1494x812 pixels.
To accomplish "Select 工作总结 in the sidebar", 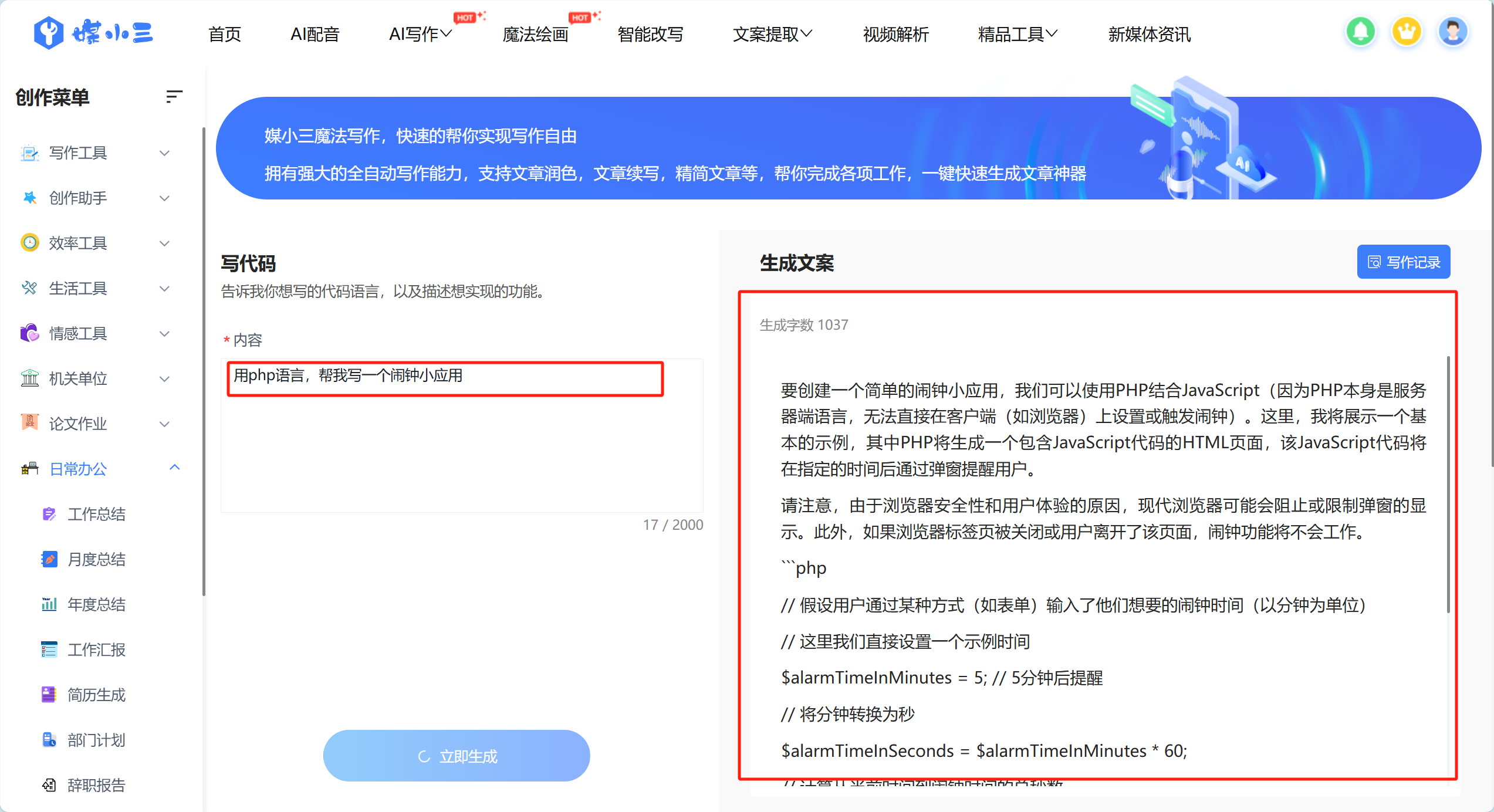I will (97, 514).
